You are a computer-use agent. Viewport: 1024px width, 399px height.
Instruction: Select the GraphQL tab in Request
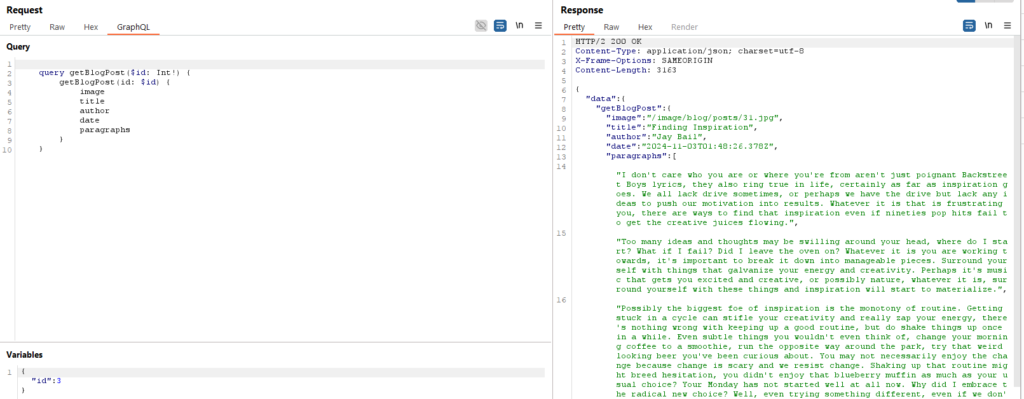coord(133,27)
